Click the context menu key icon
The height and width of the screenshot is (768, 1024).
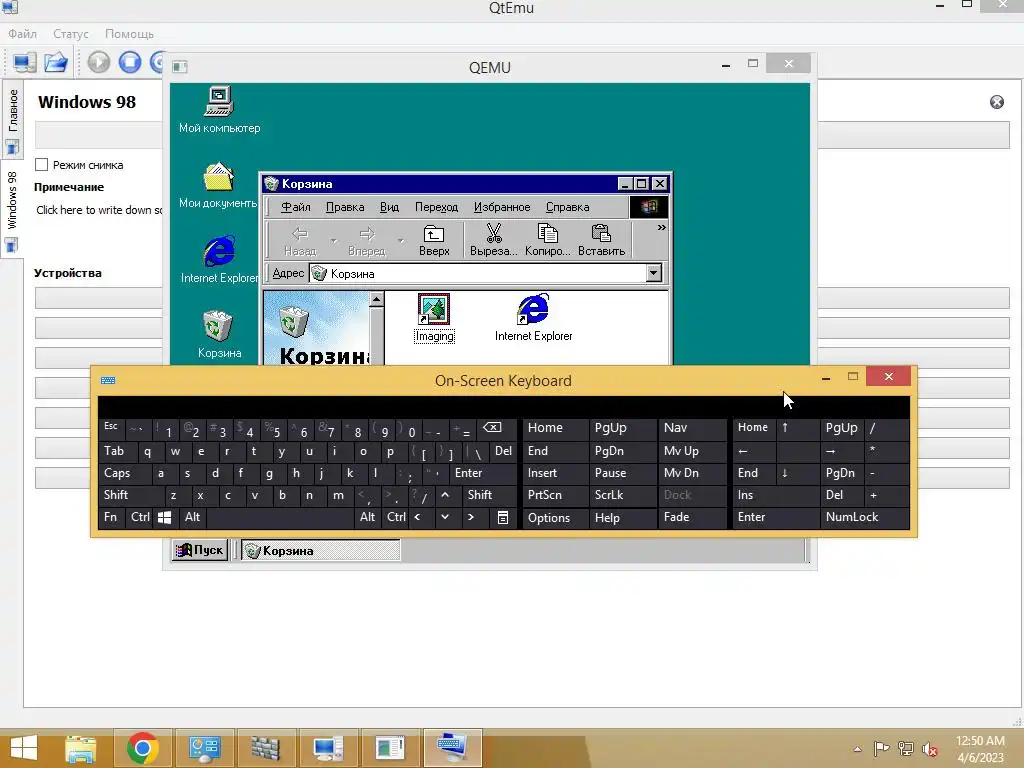(x=503, y=517)
